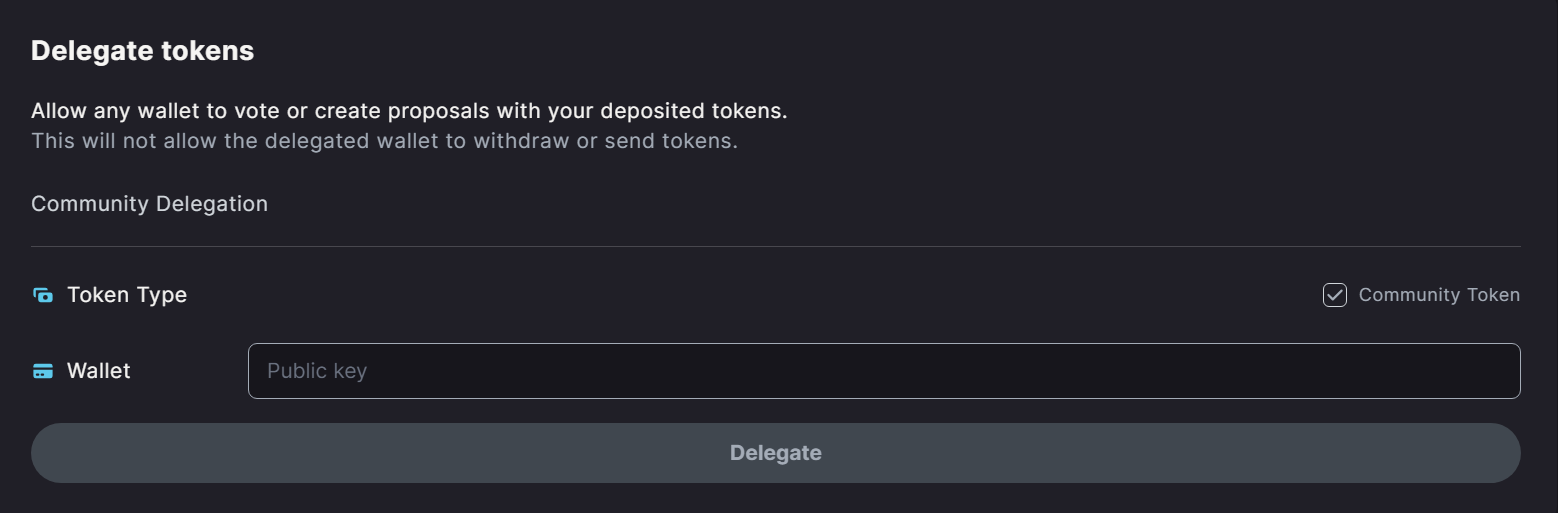Image resolution: width=1558 pixels, height=513 pixels.
Task: Click the 'Allow any wallet to vote' description
Action: point(409,111)
